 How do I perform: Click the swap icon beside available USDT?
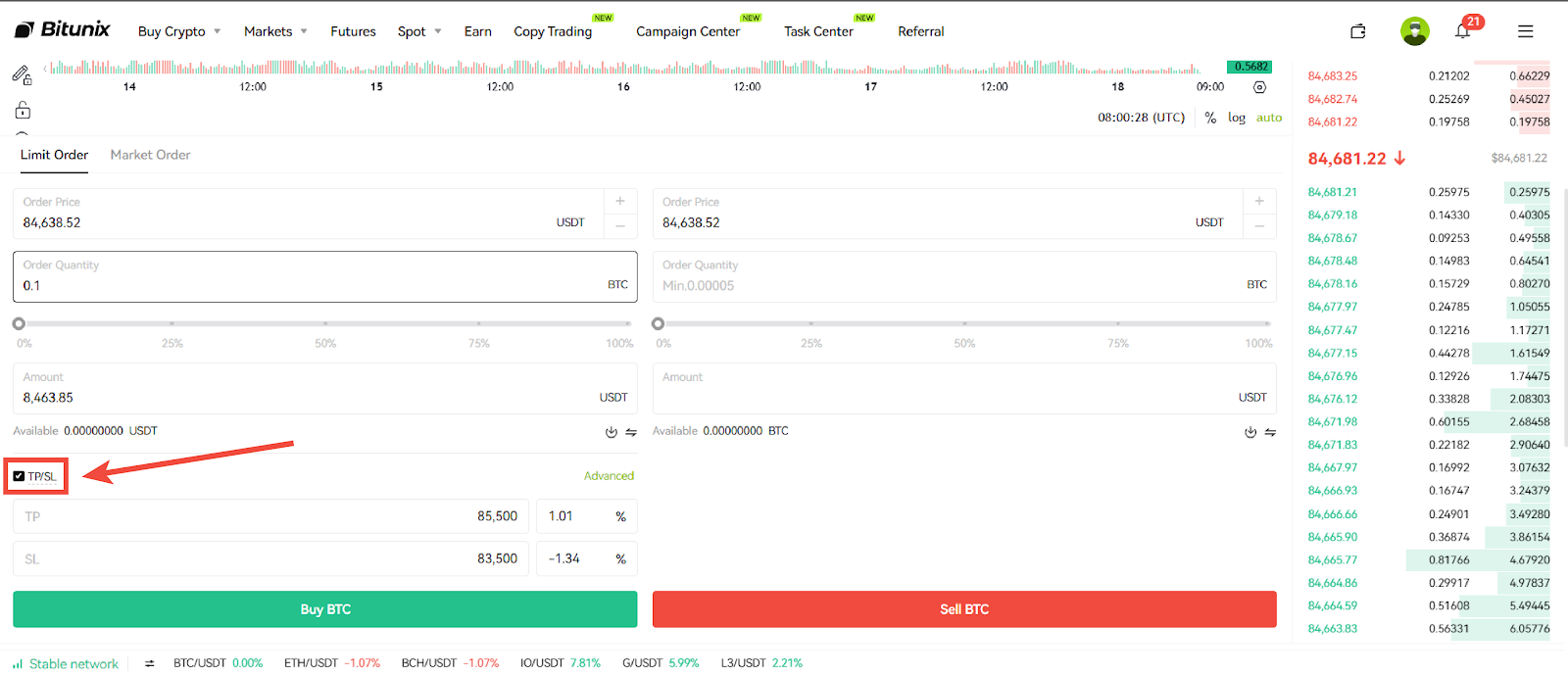tap(631, 432)
